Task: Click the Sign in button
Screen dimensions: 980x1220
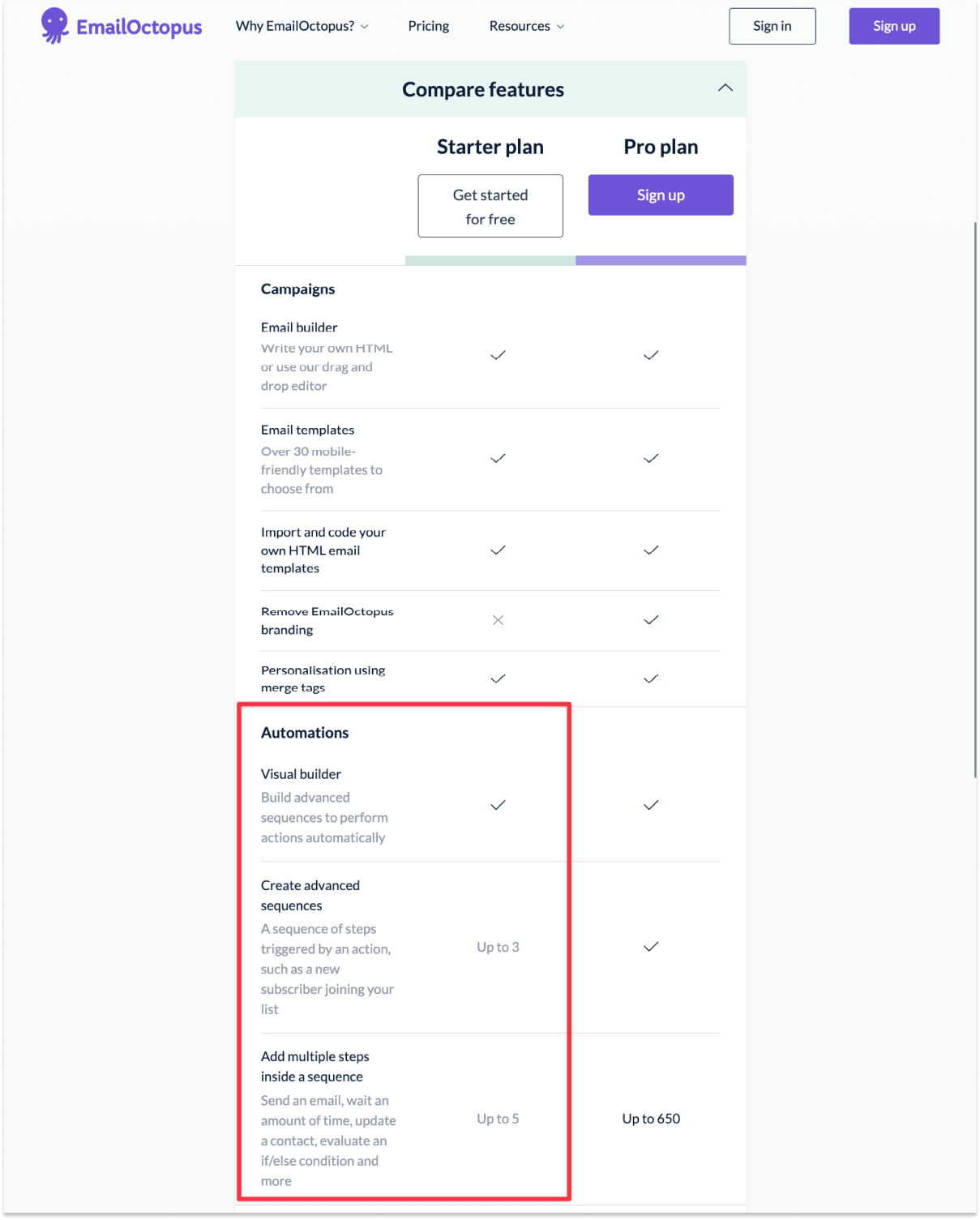Action: click(771, 25)
